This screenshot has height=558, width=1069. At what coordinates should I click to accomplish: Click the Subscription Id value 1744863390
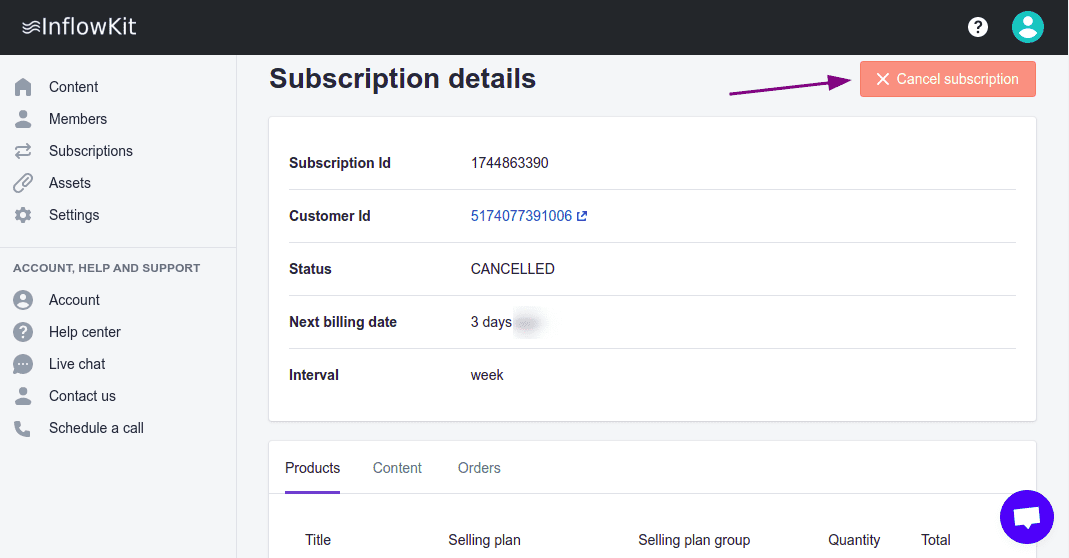click(x=509, y=163)
